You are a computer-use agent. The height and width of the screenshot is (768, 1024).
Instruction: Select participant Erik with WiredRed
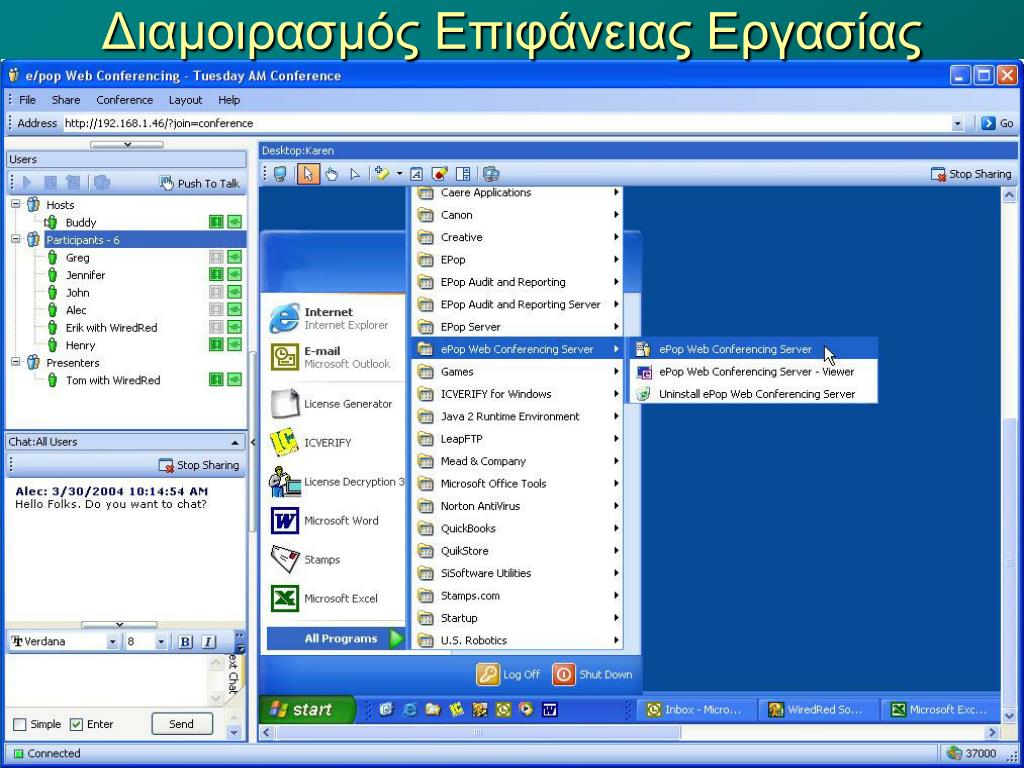pos(112,328)
